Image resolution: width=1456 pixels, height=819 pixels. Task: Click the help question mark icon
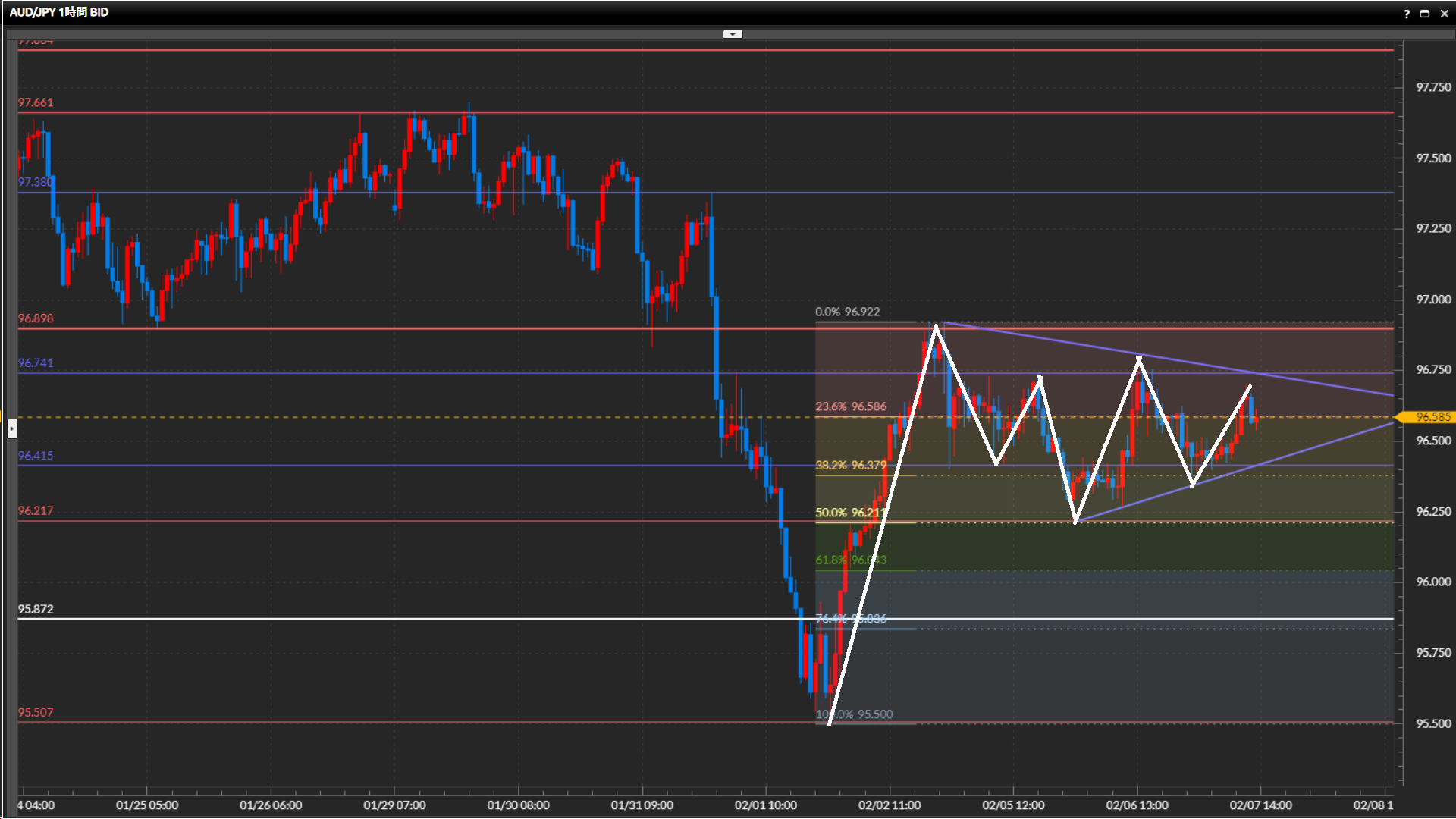click(x=1407, y=14)
